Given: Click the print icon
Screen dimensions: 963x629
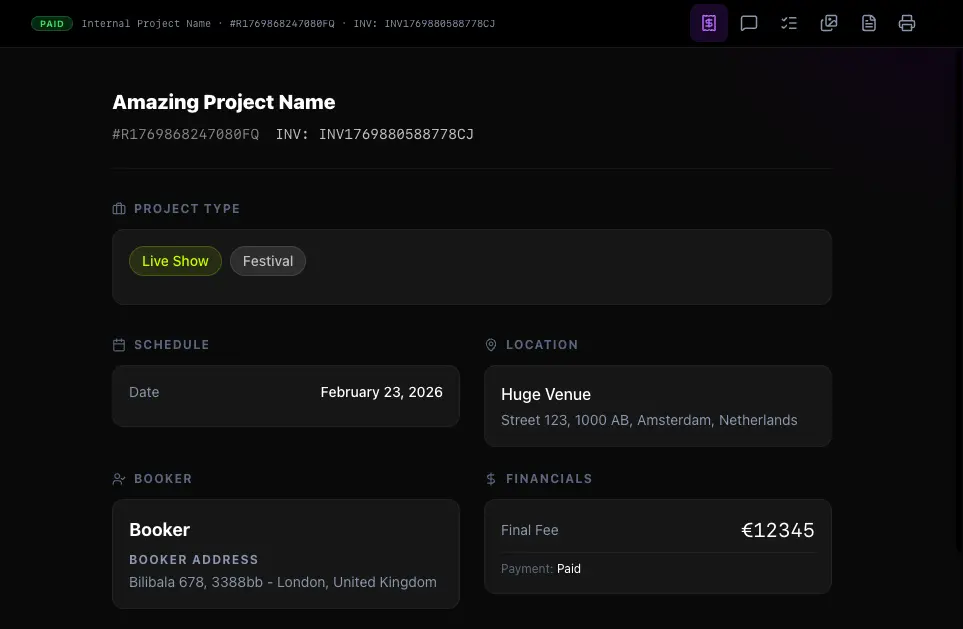Looking at the screenshot, I should [906, 23].
